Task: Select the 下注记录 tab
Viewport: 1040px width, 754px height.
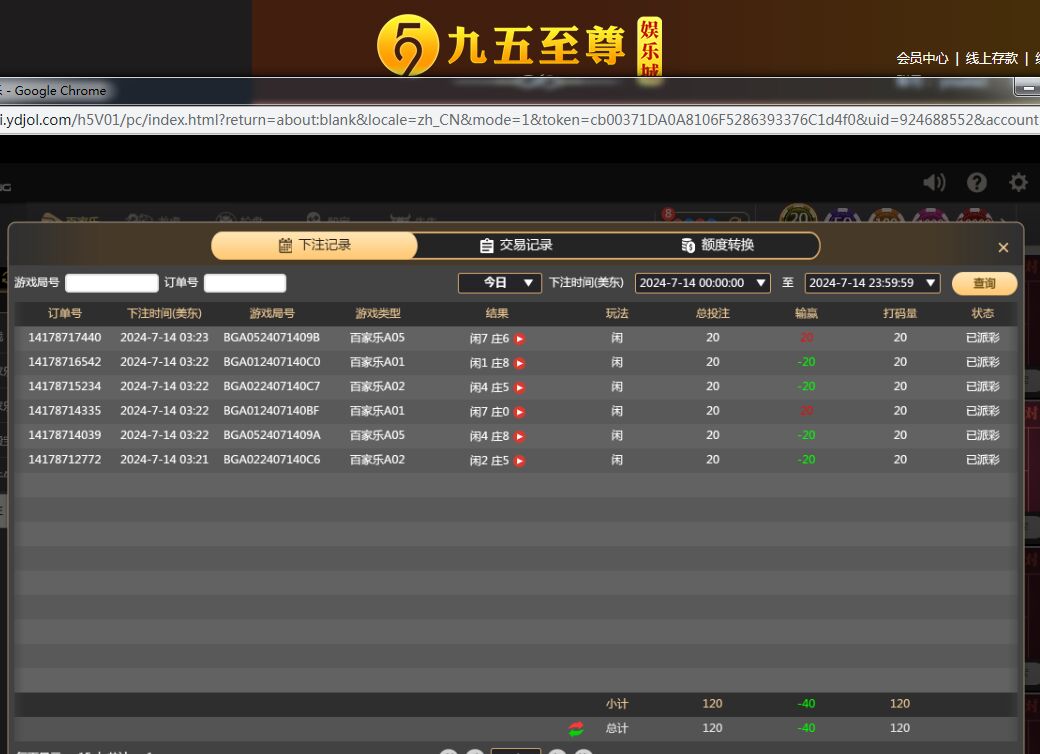Action: click(x=314, y=245)
